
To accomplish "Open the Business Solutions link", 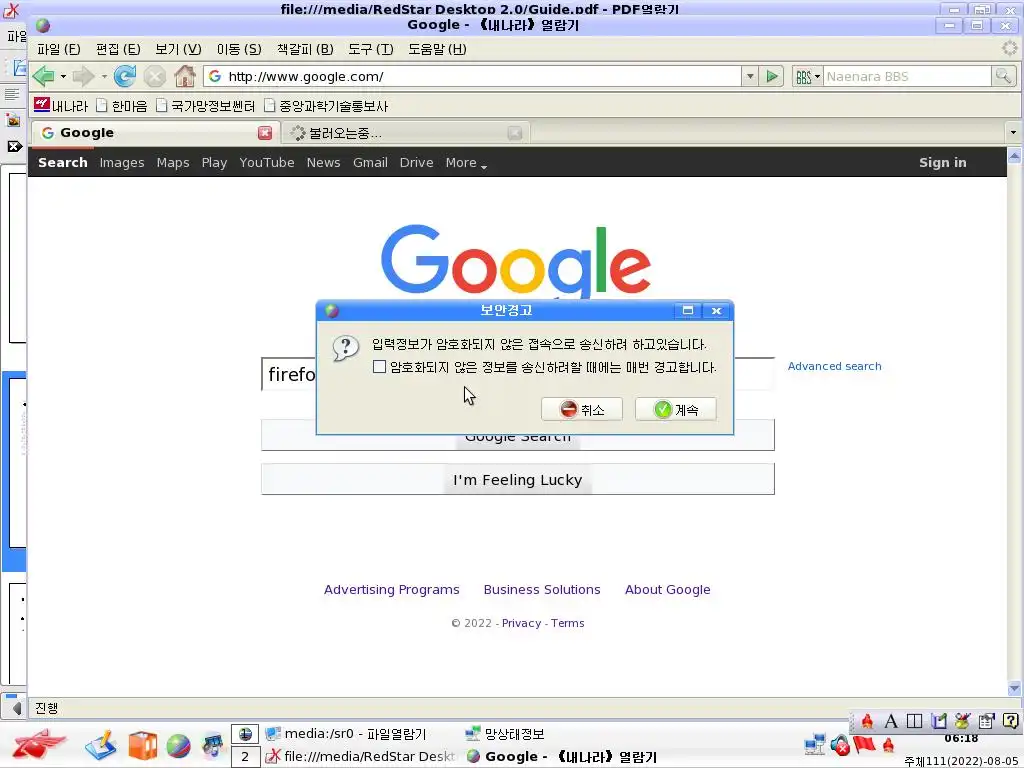I will coord(541,590).
